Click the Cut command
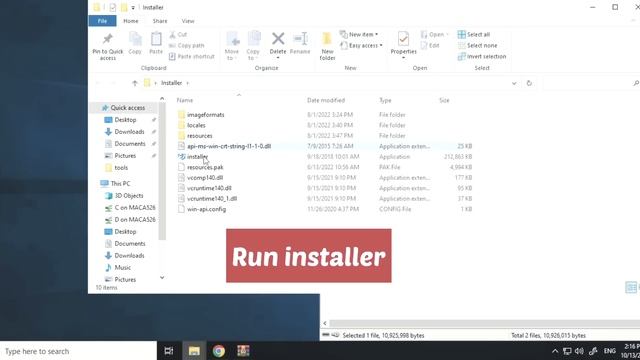This screenshot has width=640, height=360. tap(178, 35)
